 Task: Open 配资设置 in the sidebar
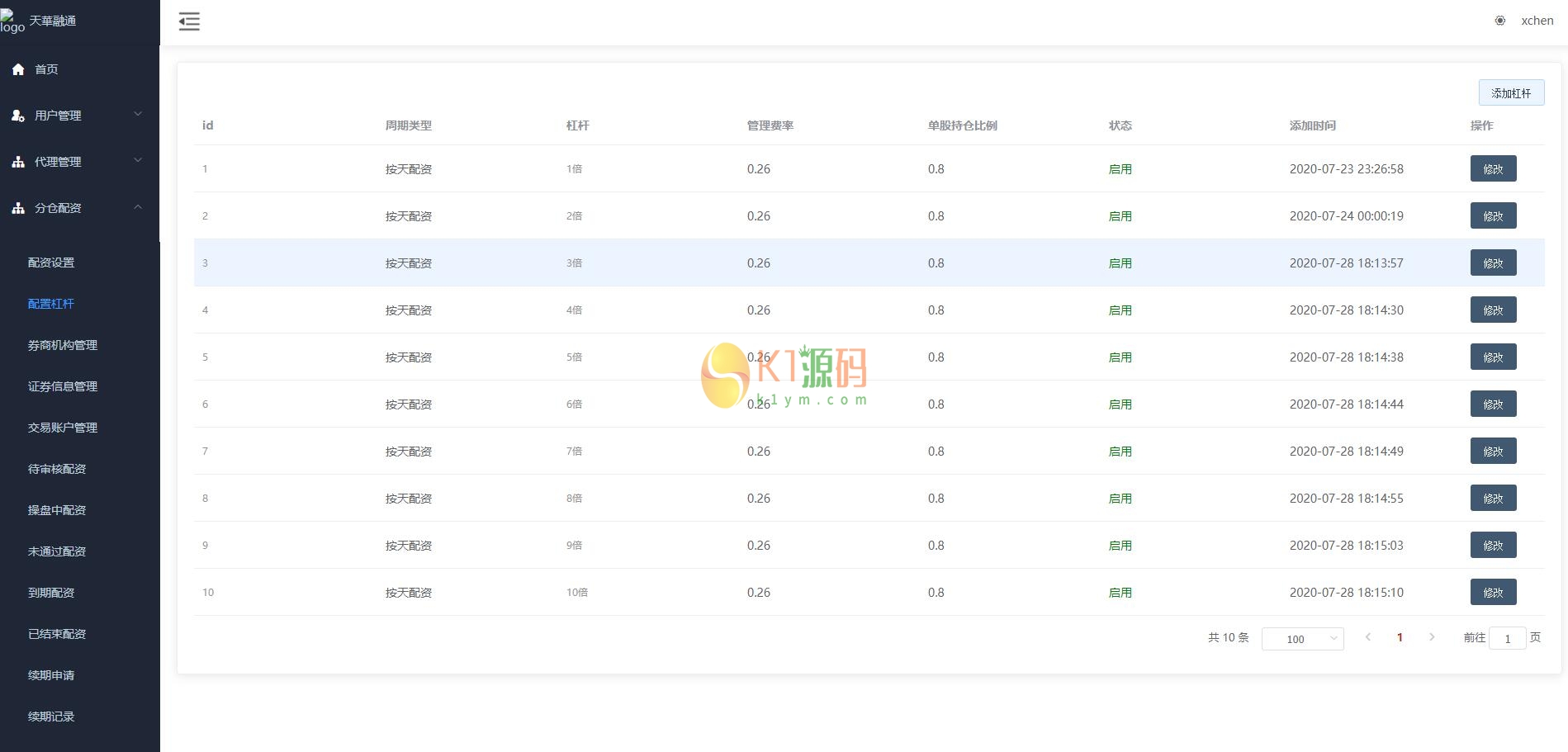pyautogui.click(x=51, y=262)
